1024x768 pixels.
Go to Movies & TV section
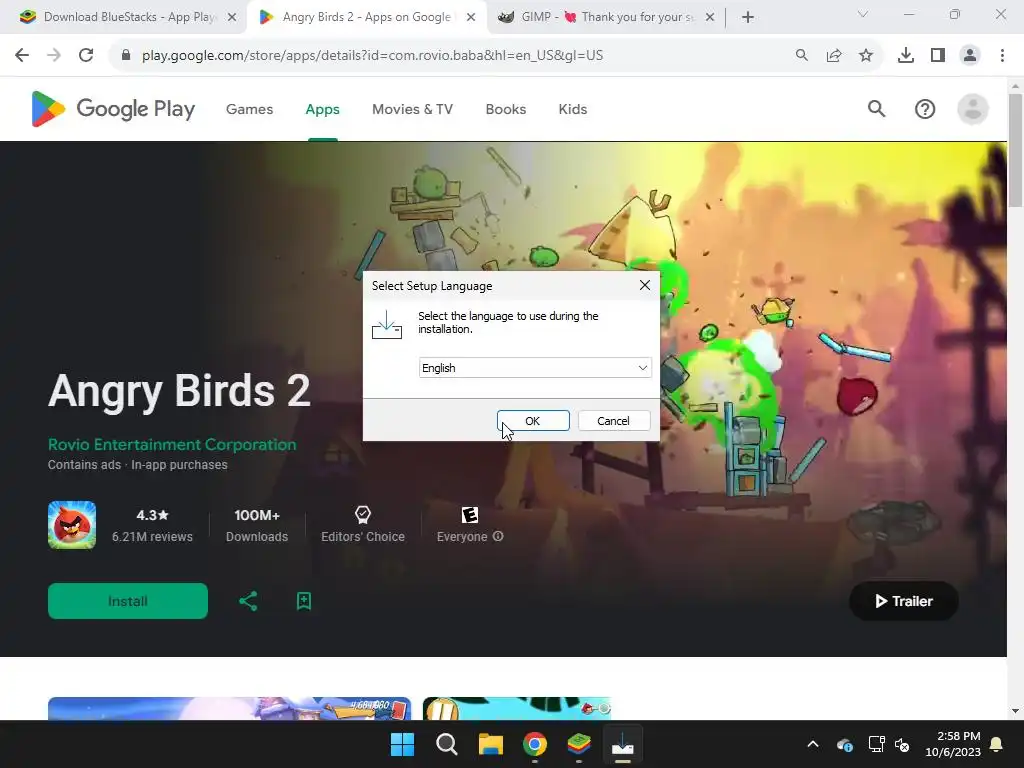point(413,109)
